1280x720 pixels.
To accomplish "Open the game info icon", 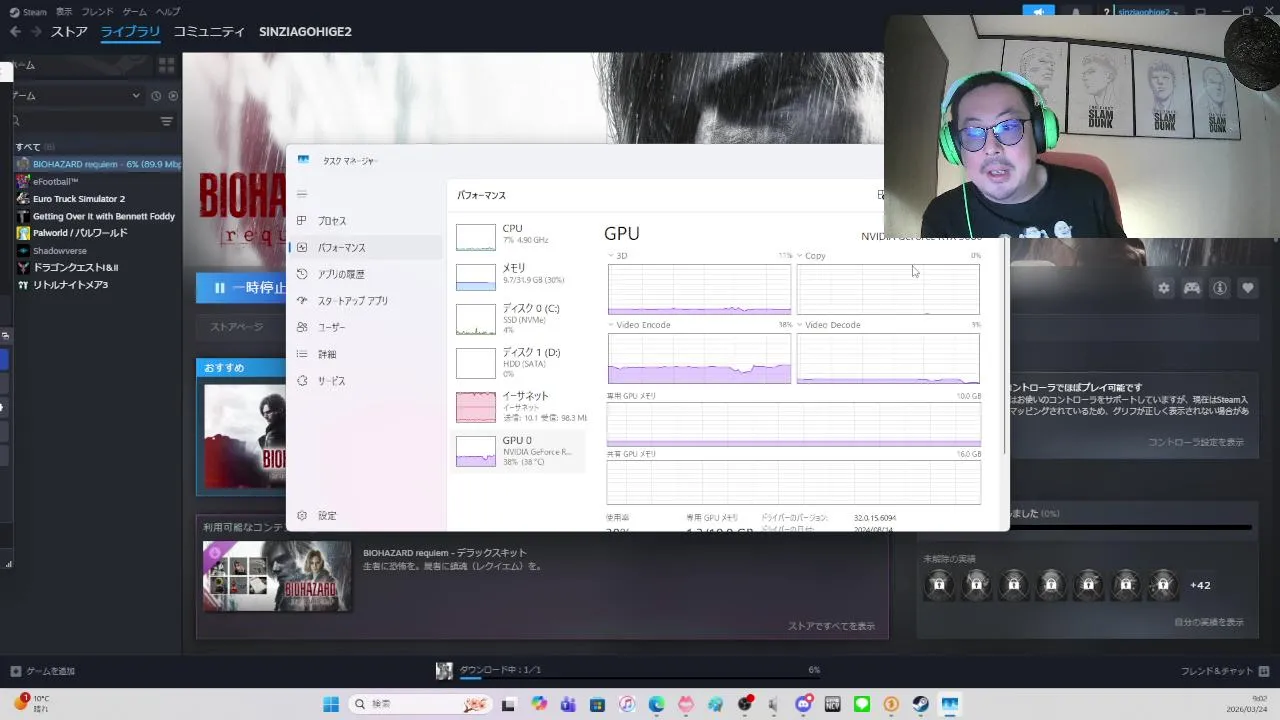I will pyautogui.click(x=1220, y=288).
